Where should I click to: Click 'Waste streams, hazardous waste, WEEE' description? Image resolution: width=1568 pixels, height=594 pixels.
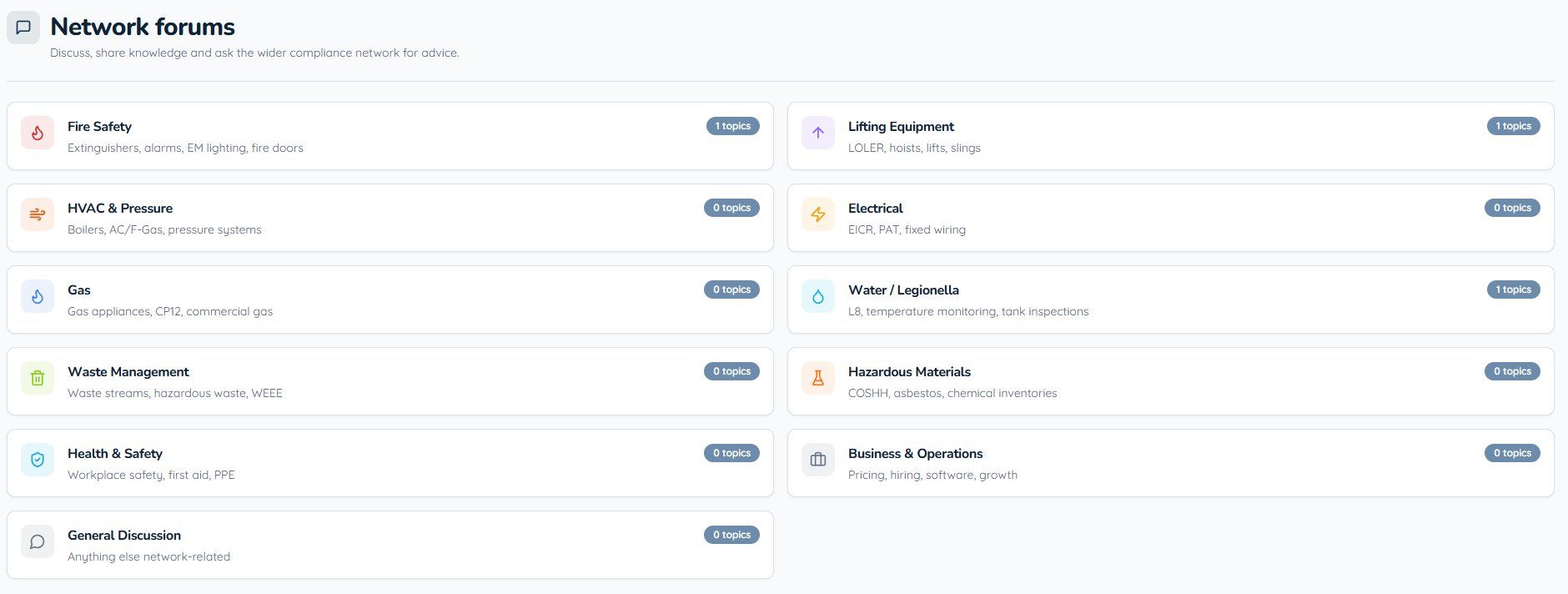[175, 393]
